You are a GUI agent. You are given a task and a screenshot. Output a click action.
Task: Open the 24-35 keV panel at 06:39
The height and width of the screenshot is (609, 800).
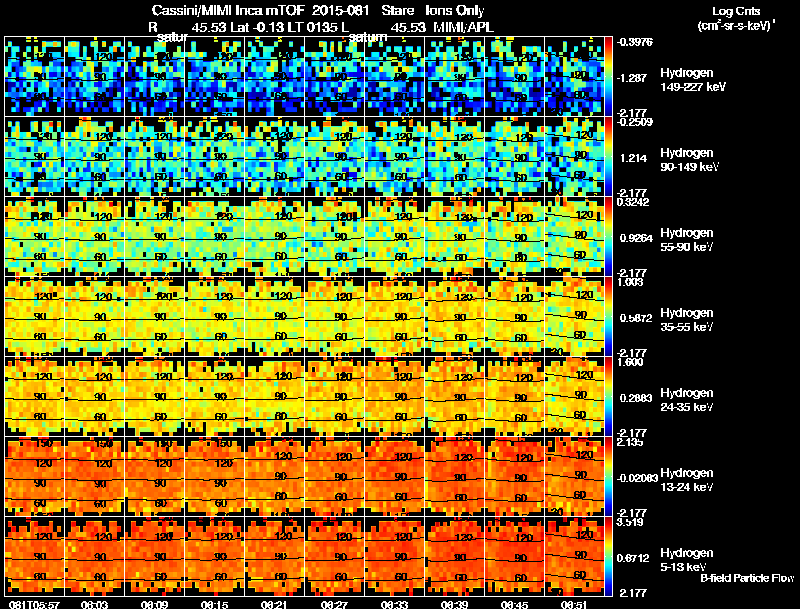point(455,397)
